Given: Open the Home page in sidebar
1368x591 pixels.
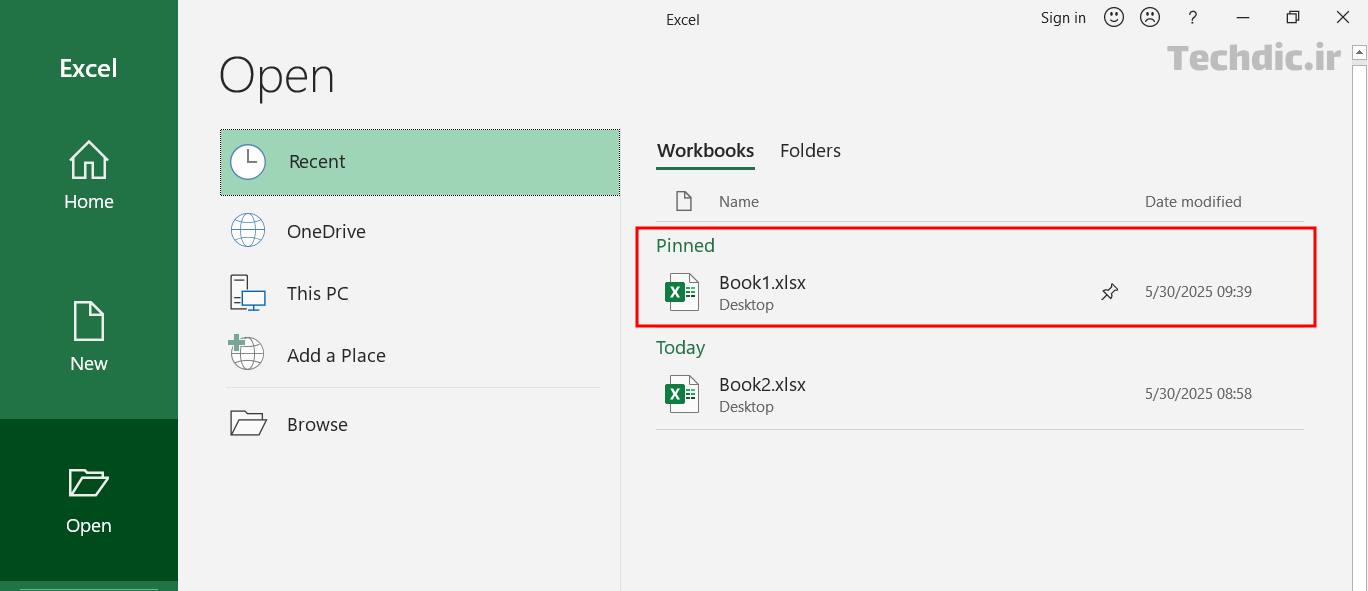Looking at the screenshot, I should pyautogui.click(x=88, y=175).
